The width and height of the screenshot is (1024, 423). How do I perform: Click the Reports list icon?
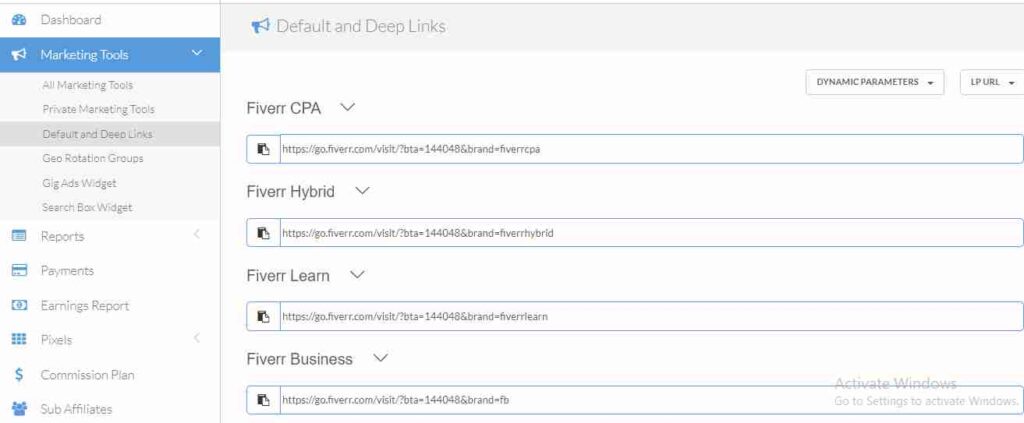tap(19, 236)
